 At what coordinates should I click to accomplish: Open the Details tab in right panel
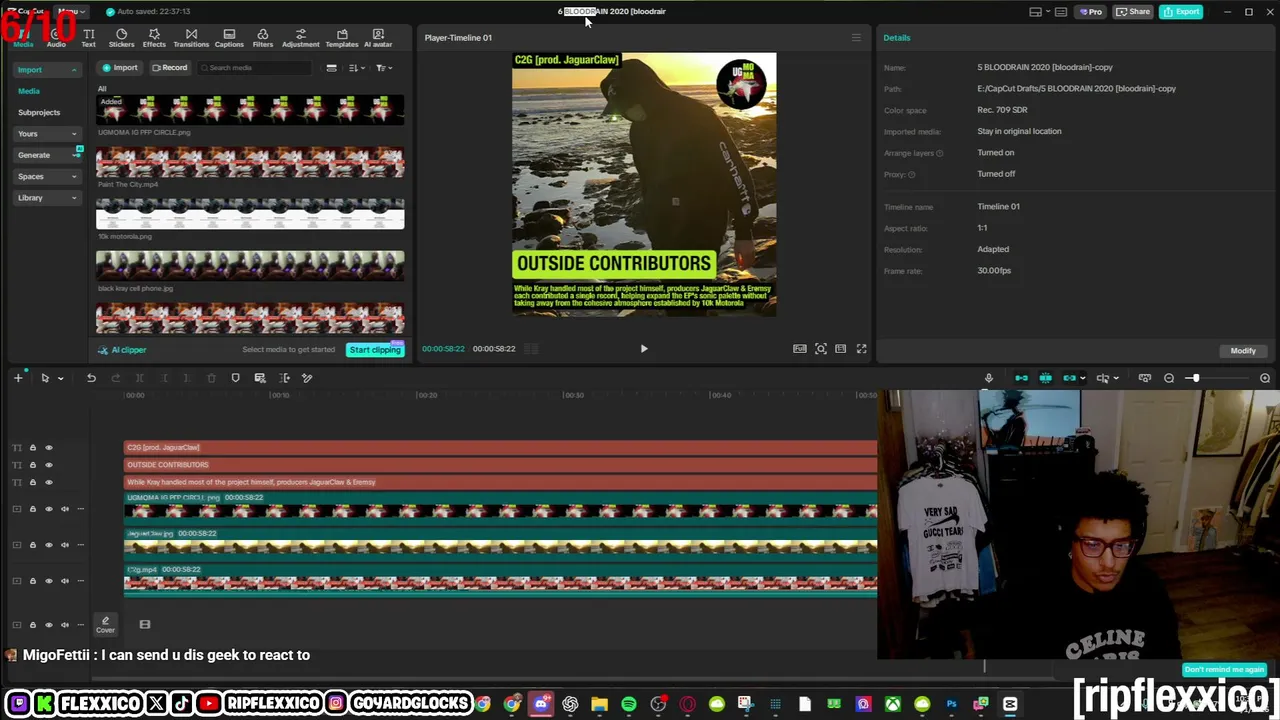897,38
